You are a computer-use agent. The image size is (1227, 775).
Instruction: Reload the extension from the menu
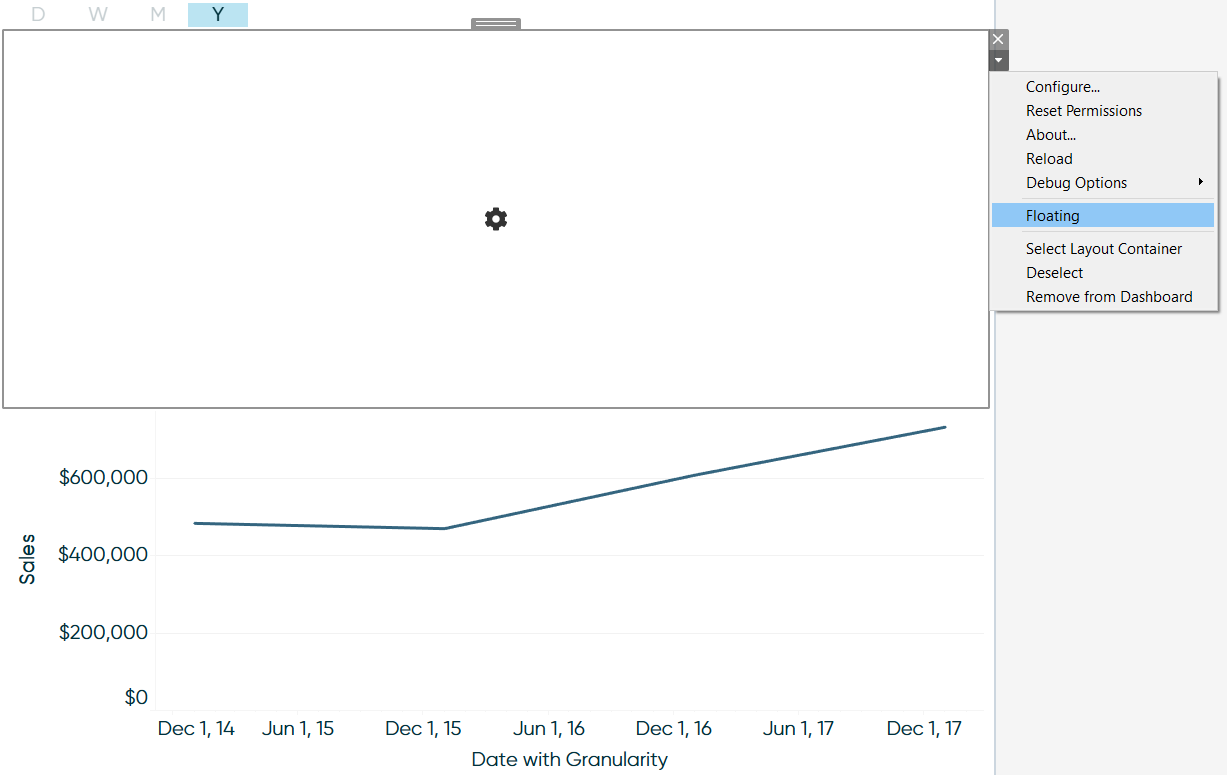click(1049, 158)
